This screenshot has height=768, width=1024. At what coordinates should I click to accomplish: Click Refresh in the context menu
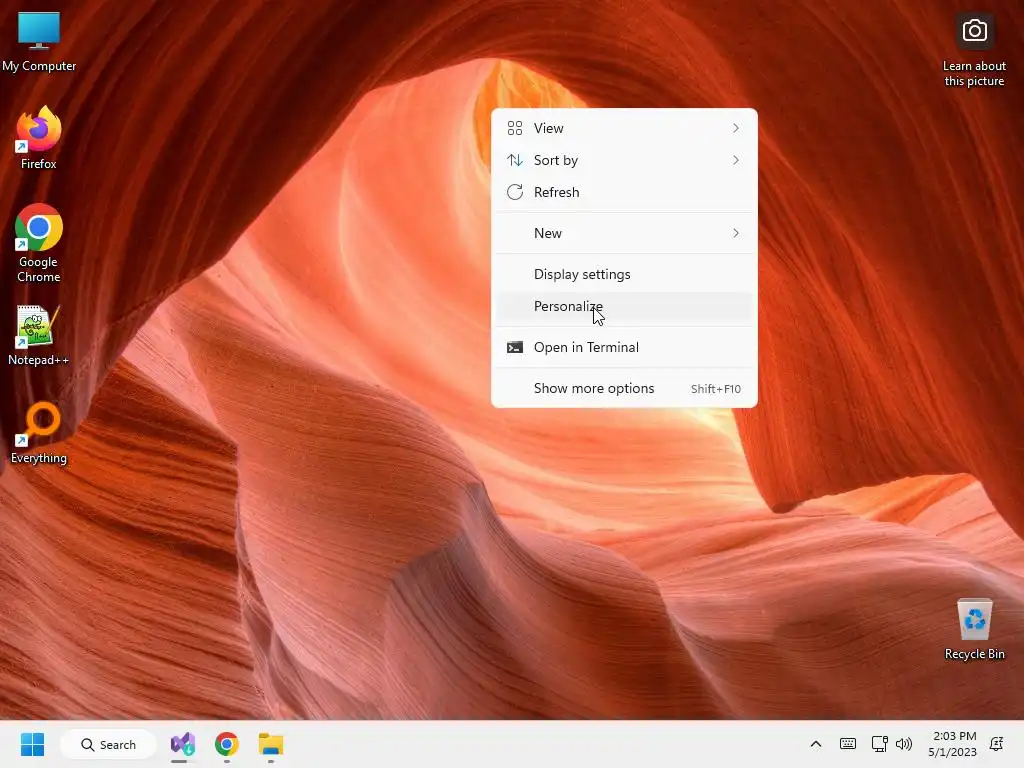(x=624, y=192)
